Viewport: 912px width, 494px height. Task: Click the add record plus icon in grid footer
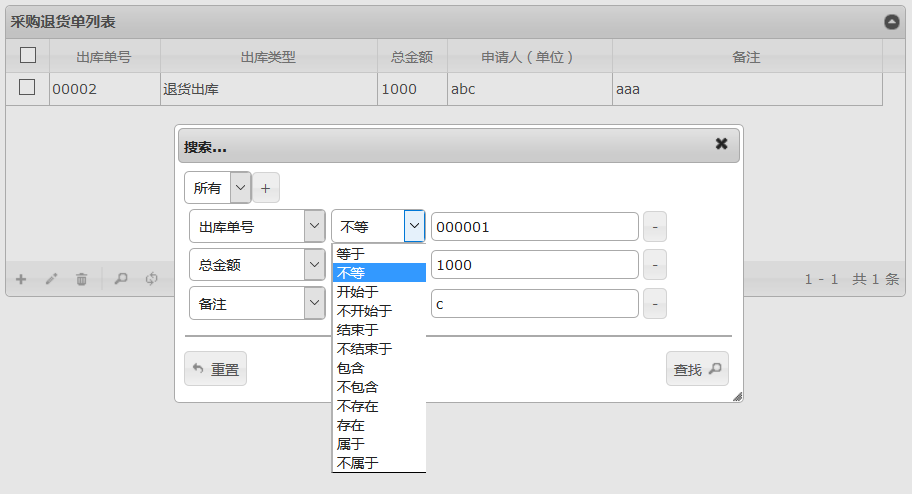pos(21,279)
